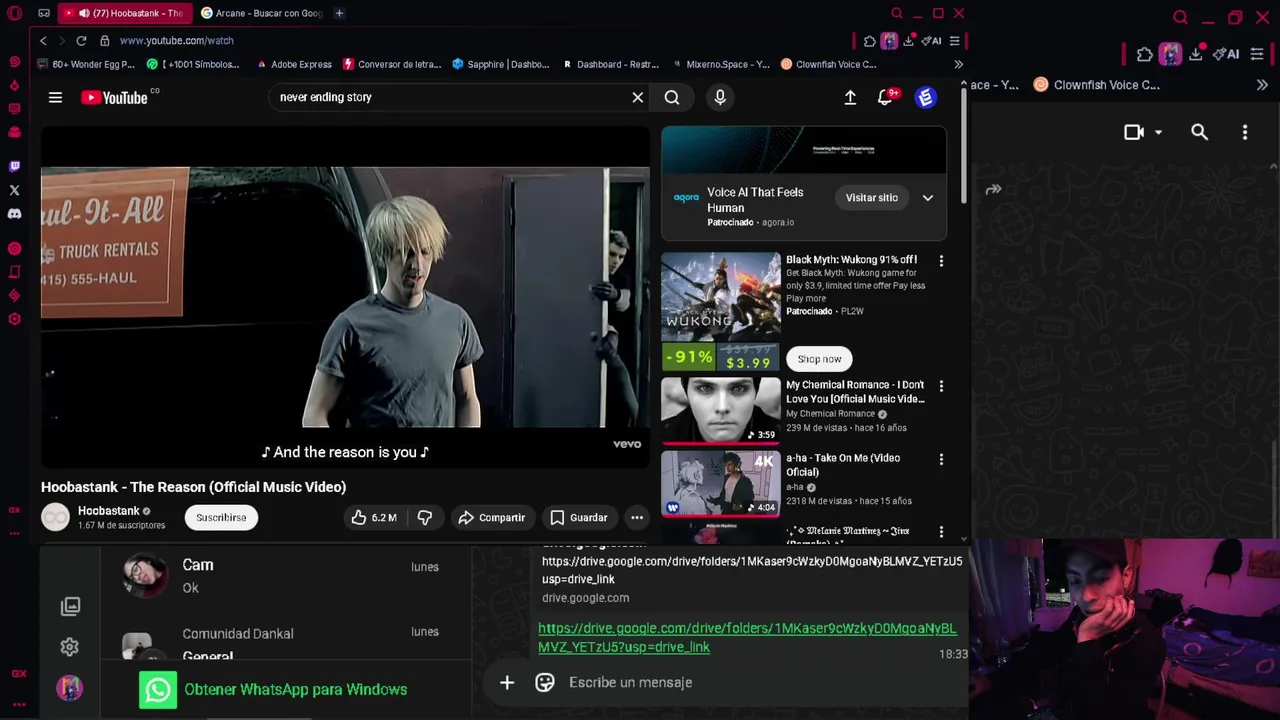Screen dimensions: 1280x720
Task: Open Opera main menu logo
Action: coord(14,13)
